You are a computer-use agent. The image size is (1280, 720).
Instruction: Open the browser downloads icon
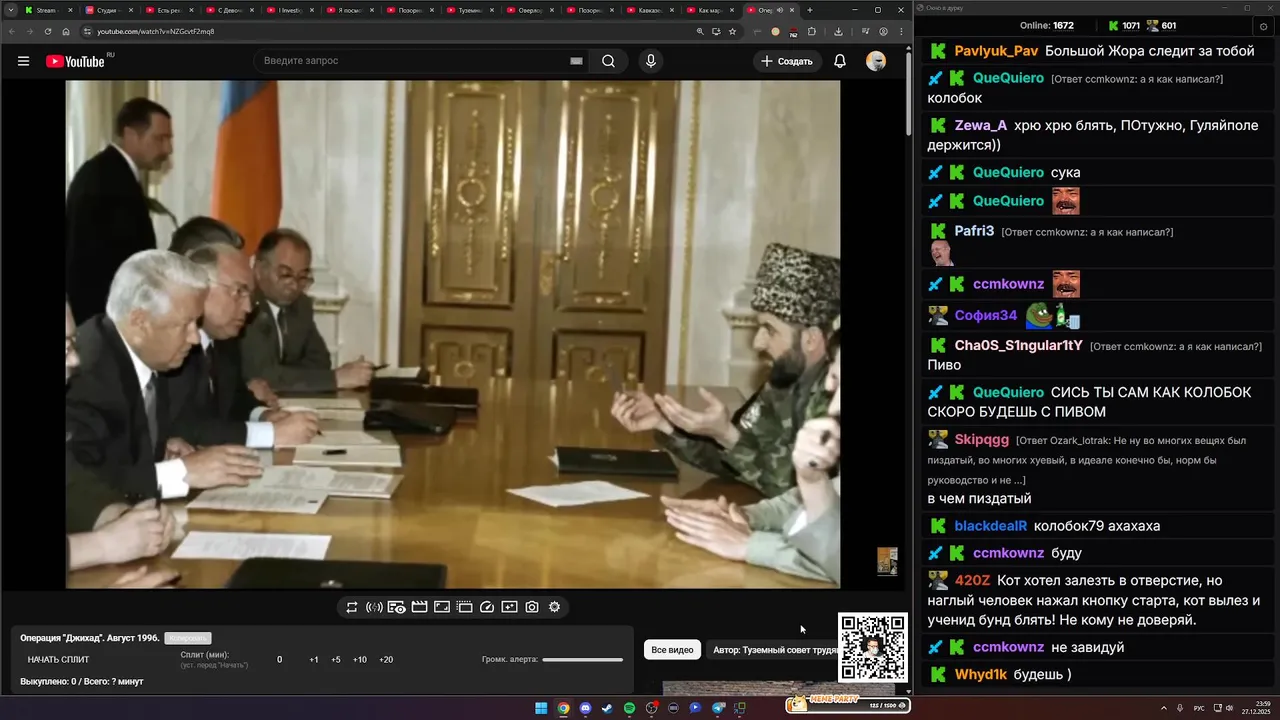(x=838, y=31)
